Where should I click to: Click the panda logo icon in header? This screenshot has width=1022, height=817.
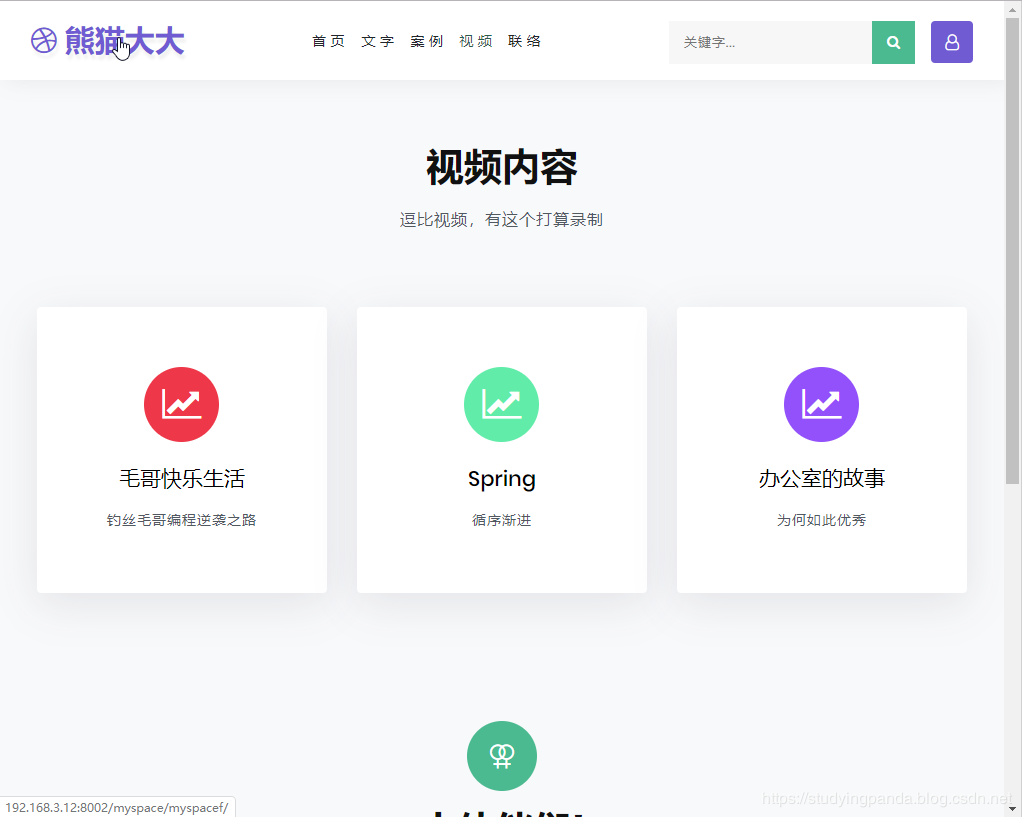coord(43,41)
